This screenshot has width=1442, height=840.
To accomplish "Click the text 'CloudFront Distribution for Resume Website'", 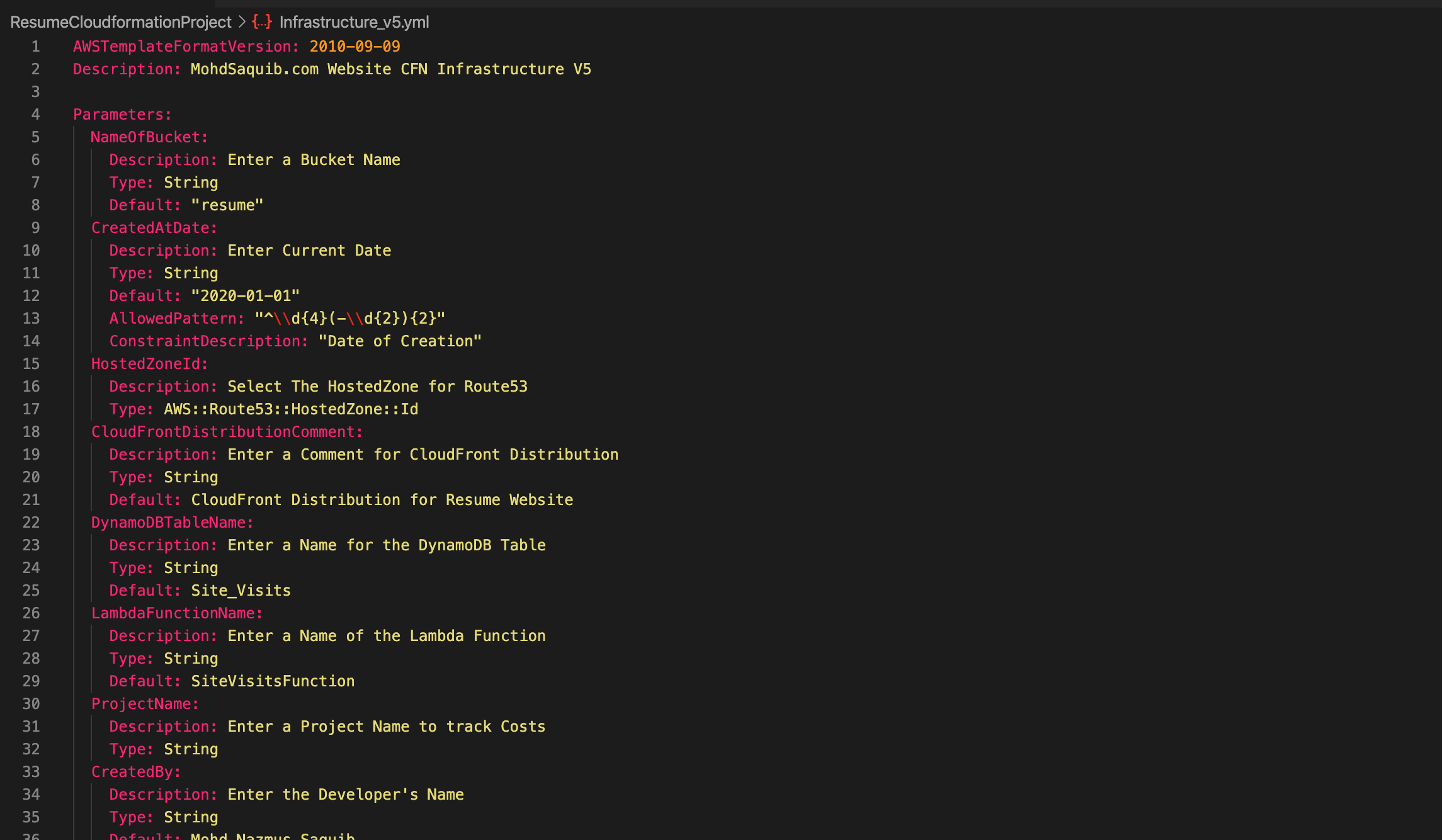I will click(382, 500).
